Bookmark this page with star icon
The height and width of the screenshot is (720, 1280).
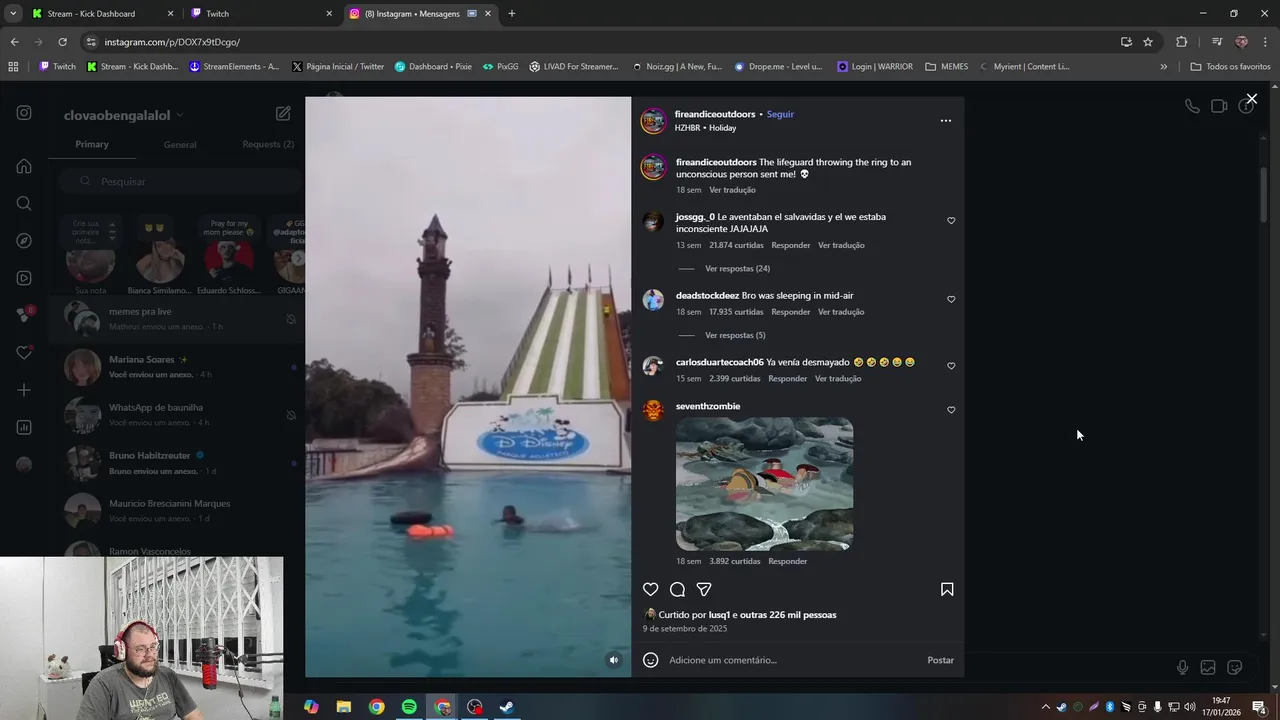pyautogui.click(x=1148, y=42)
